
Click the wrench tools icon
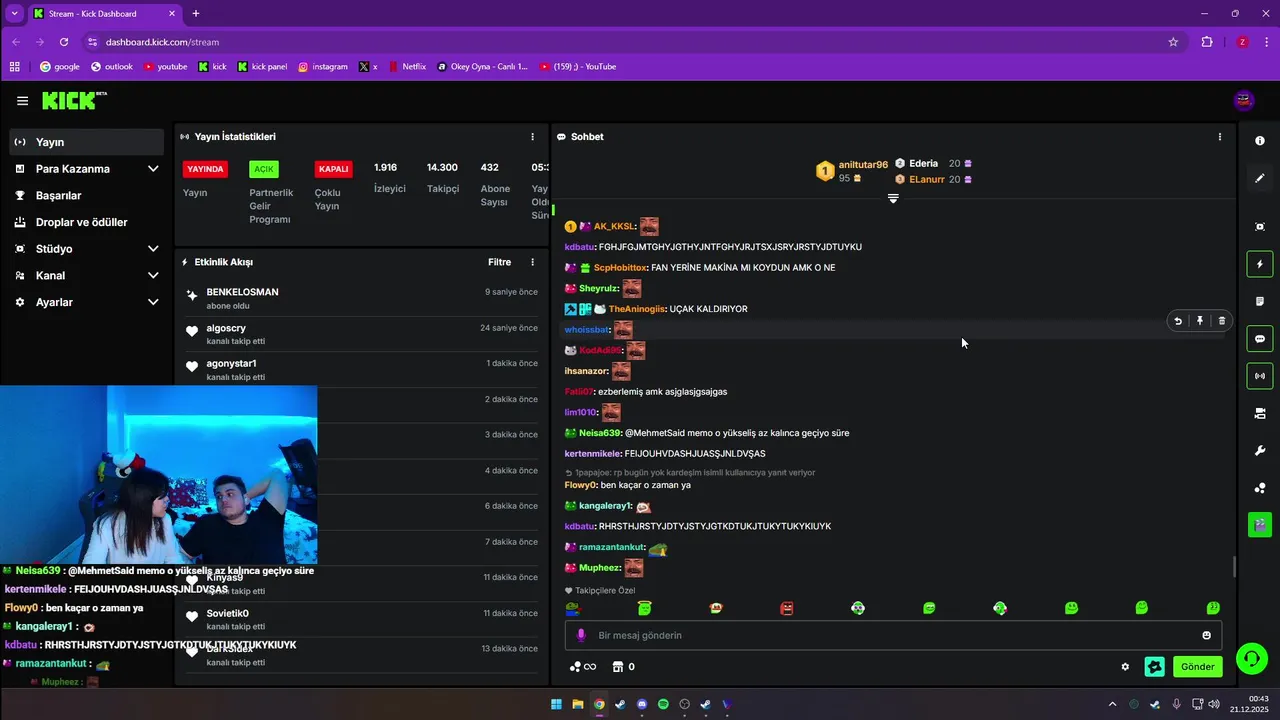[x=1260, y=451]
